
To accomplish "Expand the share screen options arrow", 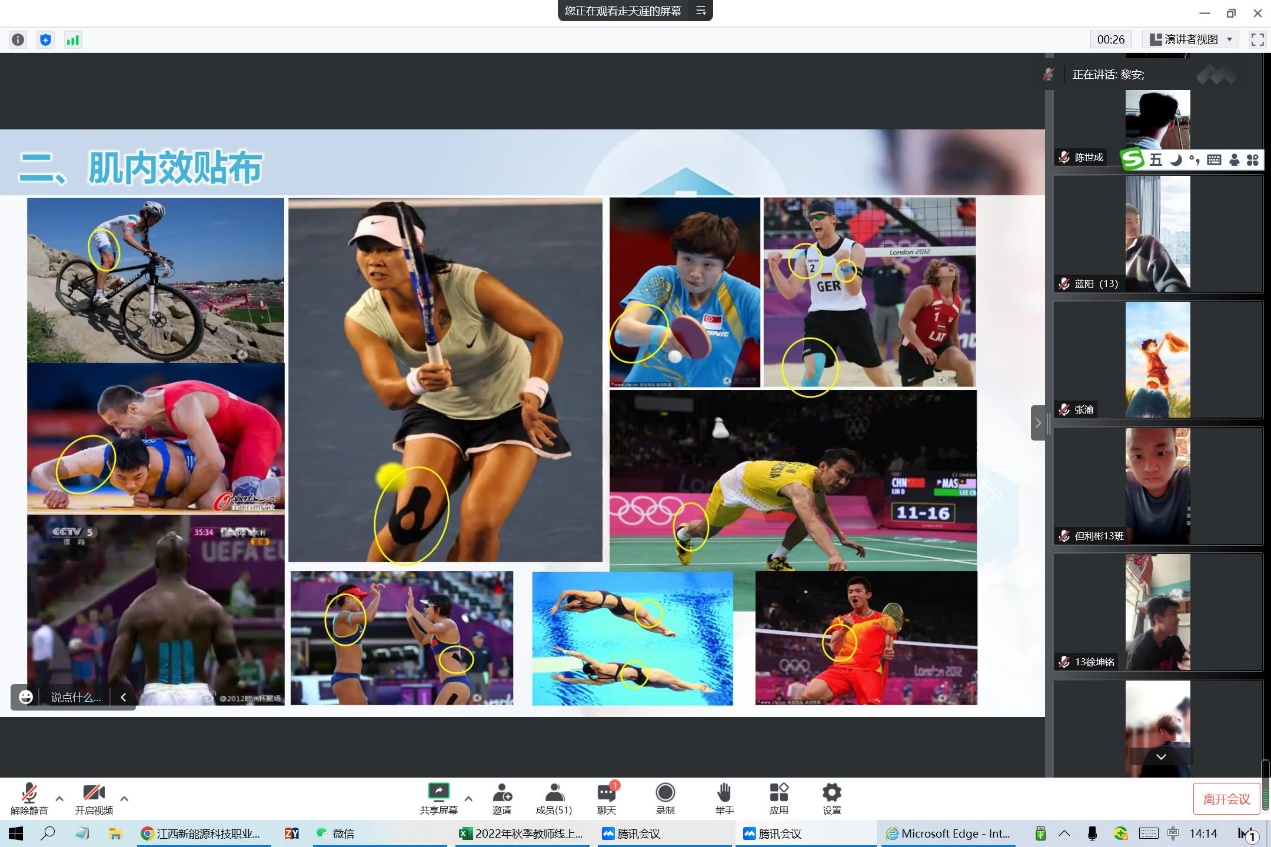I will (468, 799).
